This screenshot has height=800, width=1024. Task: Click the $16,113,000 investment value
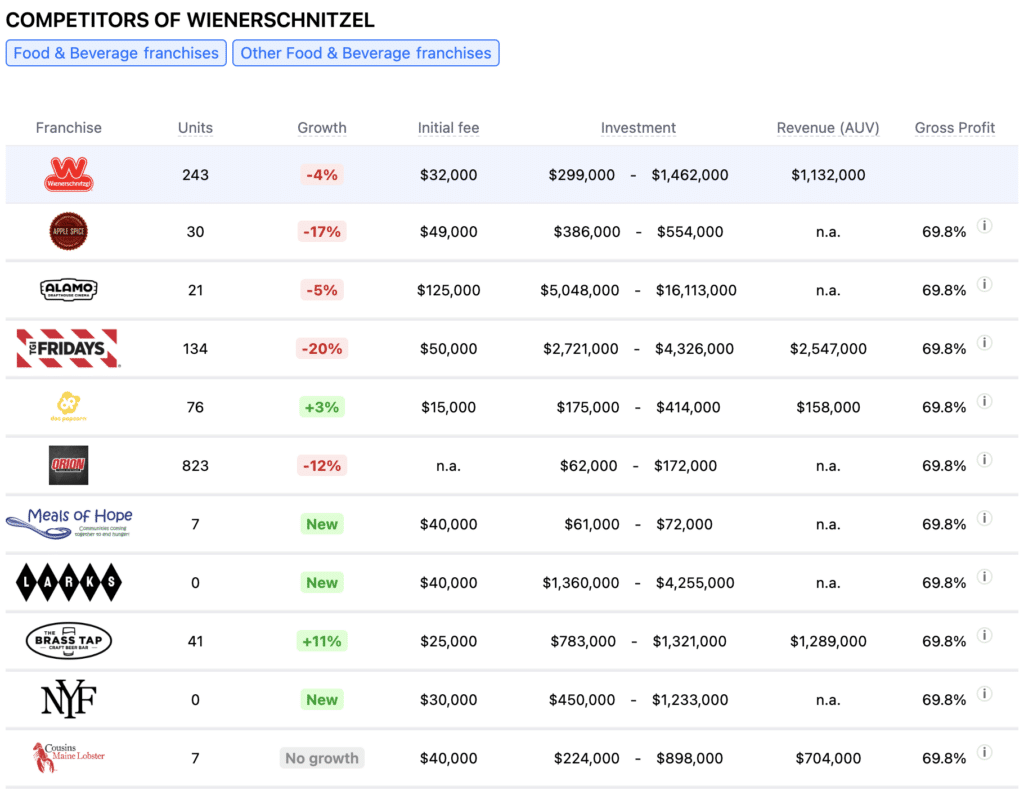(x=696, y=290)
